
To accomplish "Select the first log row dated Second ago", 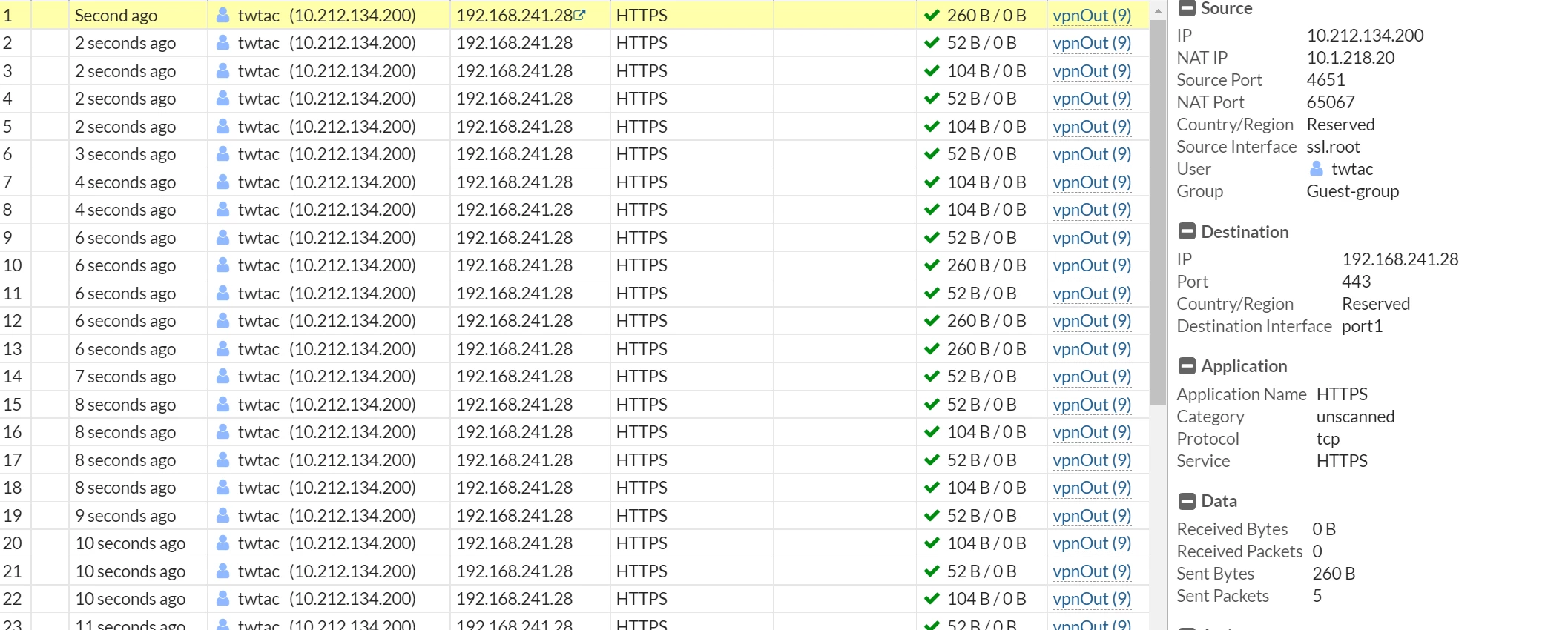I will tap(574, 15).
